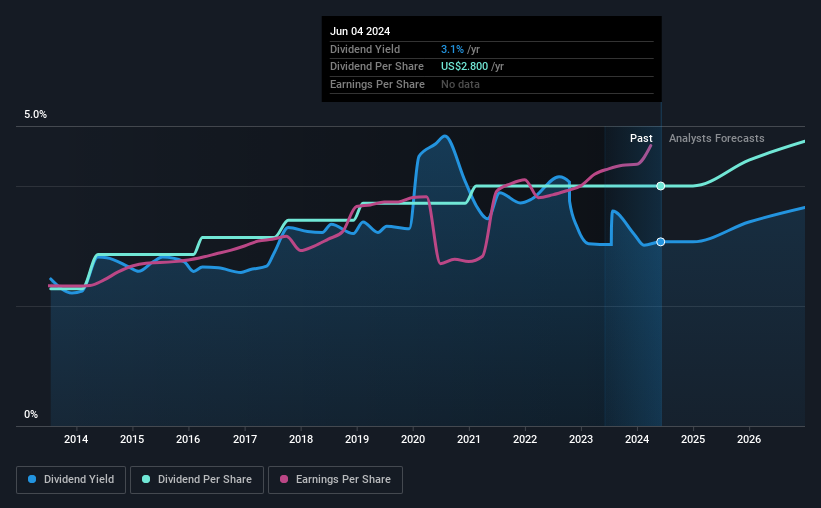Viewport: 821px width, 508px height.
Task: Click the 3.1% dividend yield value
Action: [452, 49]
